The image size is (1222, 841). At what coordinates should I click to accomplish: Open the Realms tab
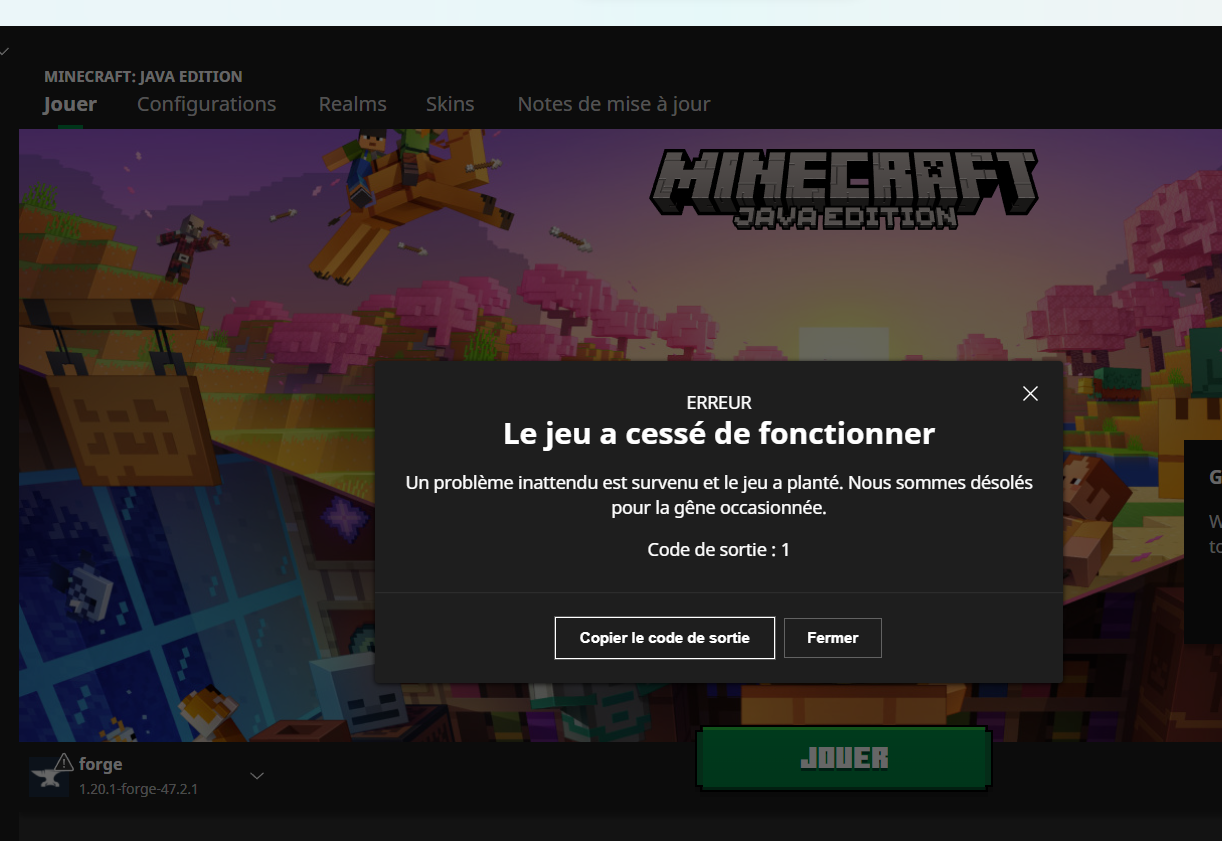click(x=352, y=104)
